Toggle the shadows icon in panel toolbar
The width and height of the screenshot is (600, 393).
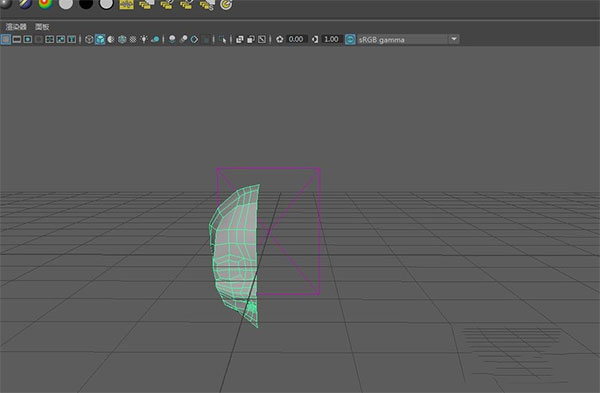pyautogui.click(x=155, y=39)
